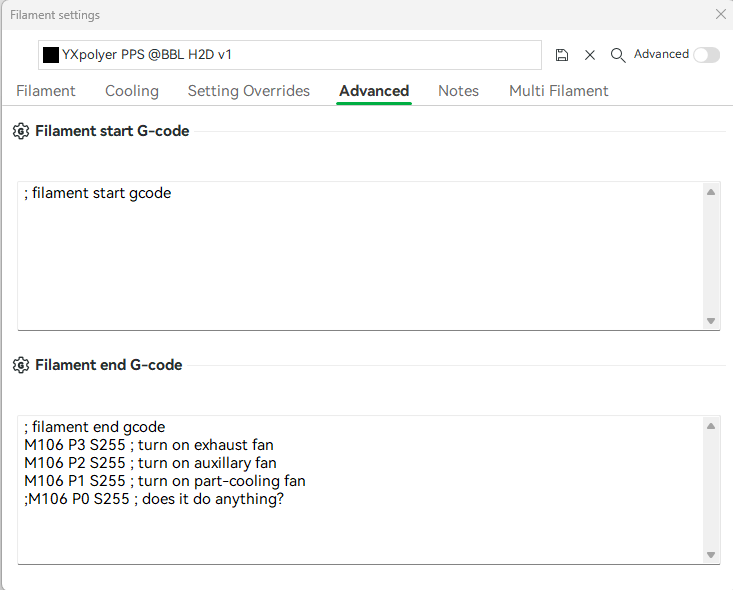The image size is (733, 590).
Task: Close the Filament settings window
Action: 721,14
